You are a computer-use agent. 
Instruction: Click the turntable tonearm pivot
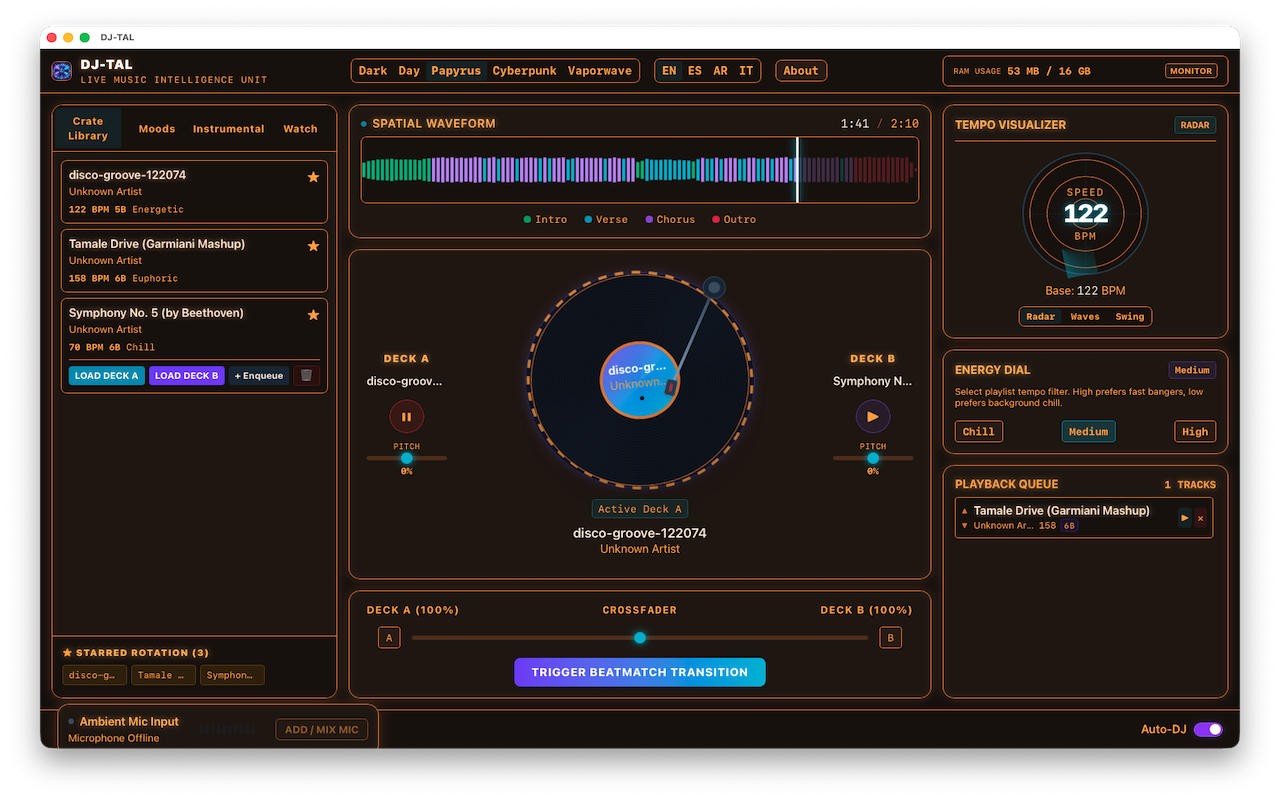(x=714, y=288)
